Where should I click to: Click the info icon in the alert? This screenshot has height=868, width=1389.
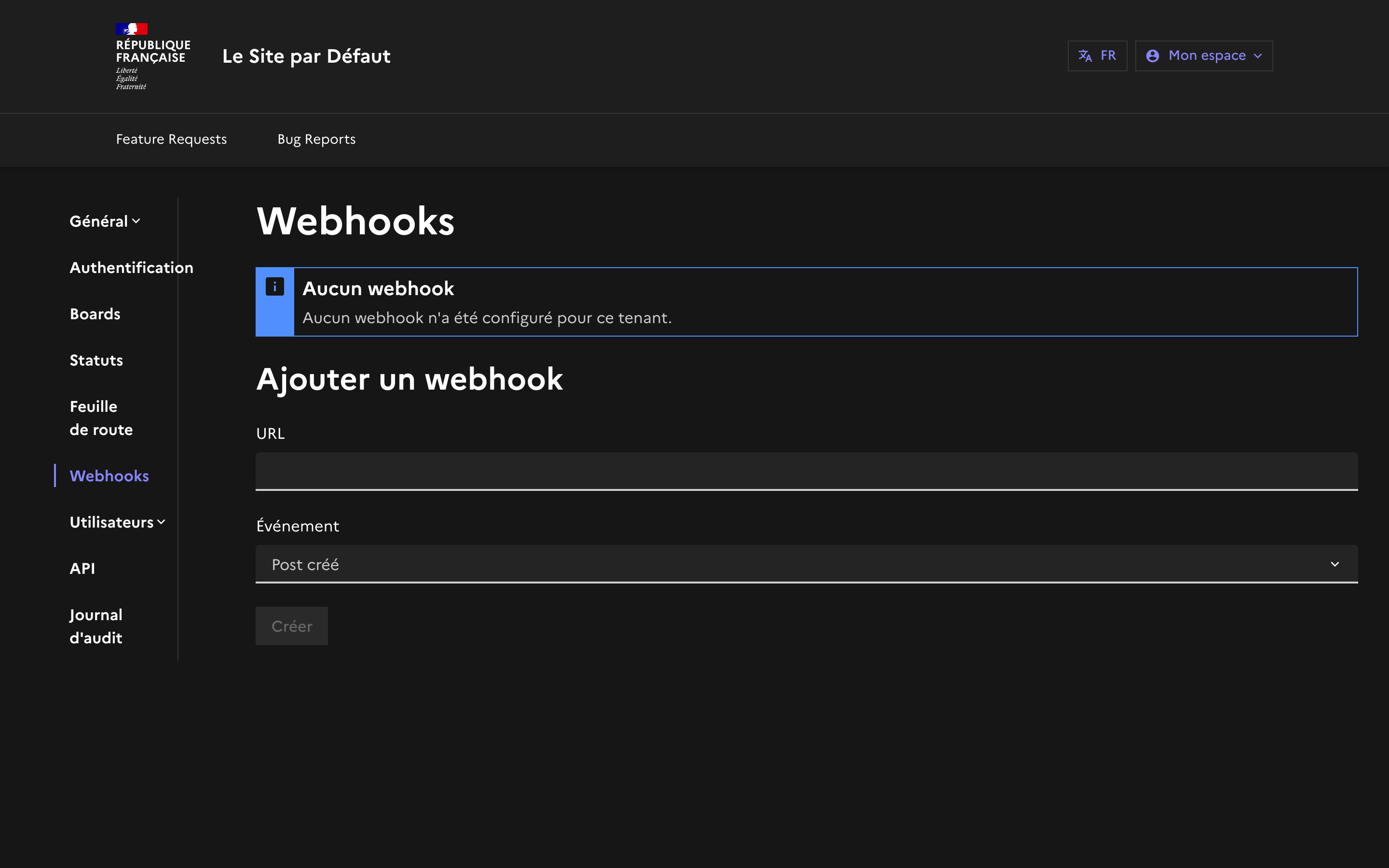click(275, 286)
